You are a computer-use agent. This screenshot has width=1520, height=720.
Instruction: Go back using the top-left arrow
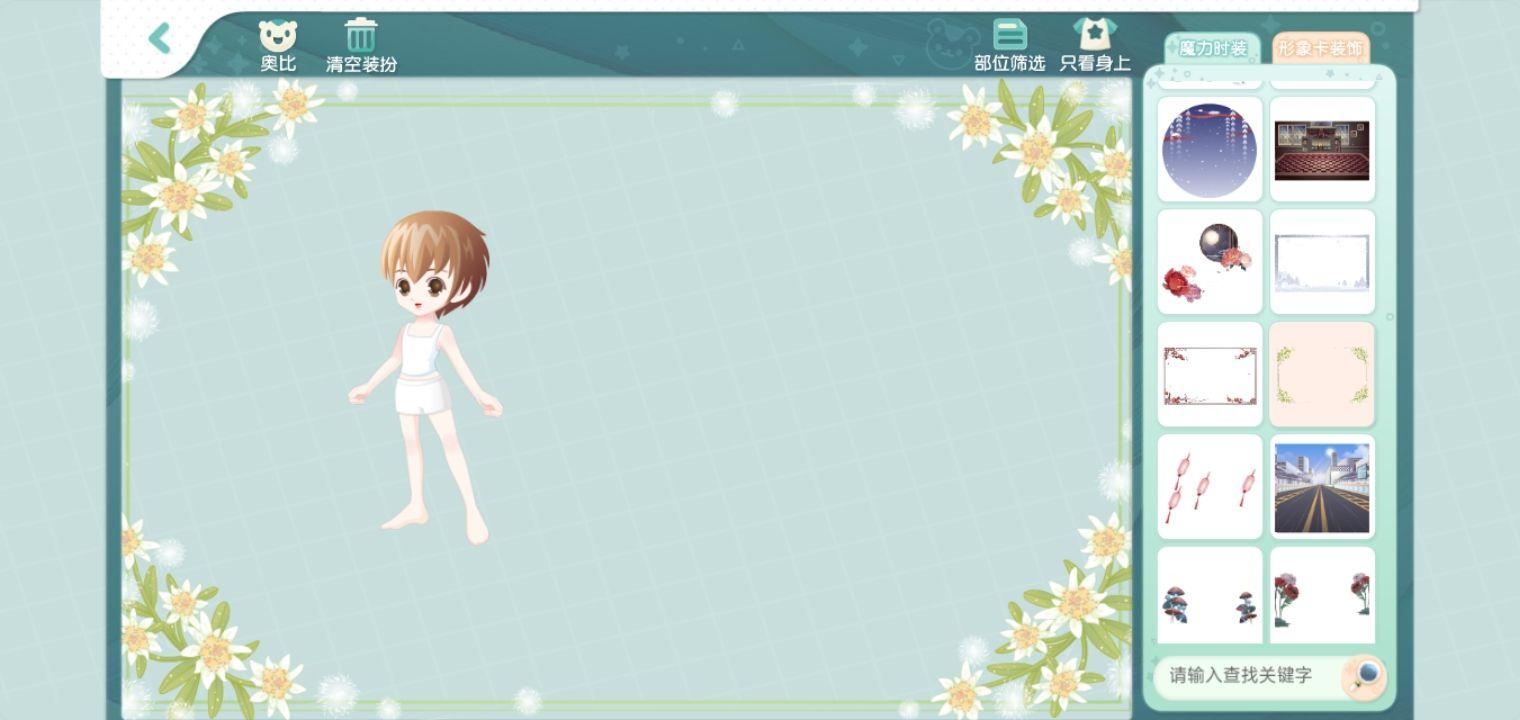tap(160, 39)
